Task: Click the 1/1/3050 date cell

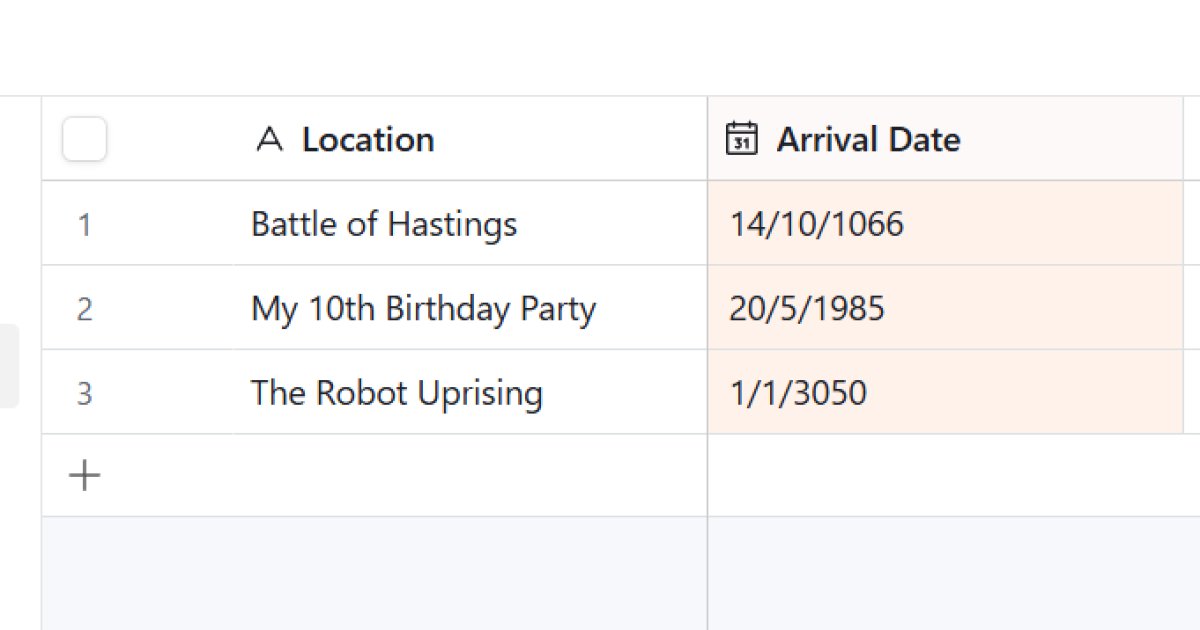Action: click(x=798, y=392)
